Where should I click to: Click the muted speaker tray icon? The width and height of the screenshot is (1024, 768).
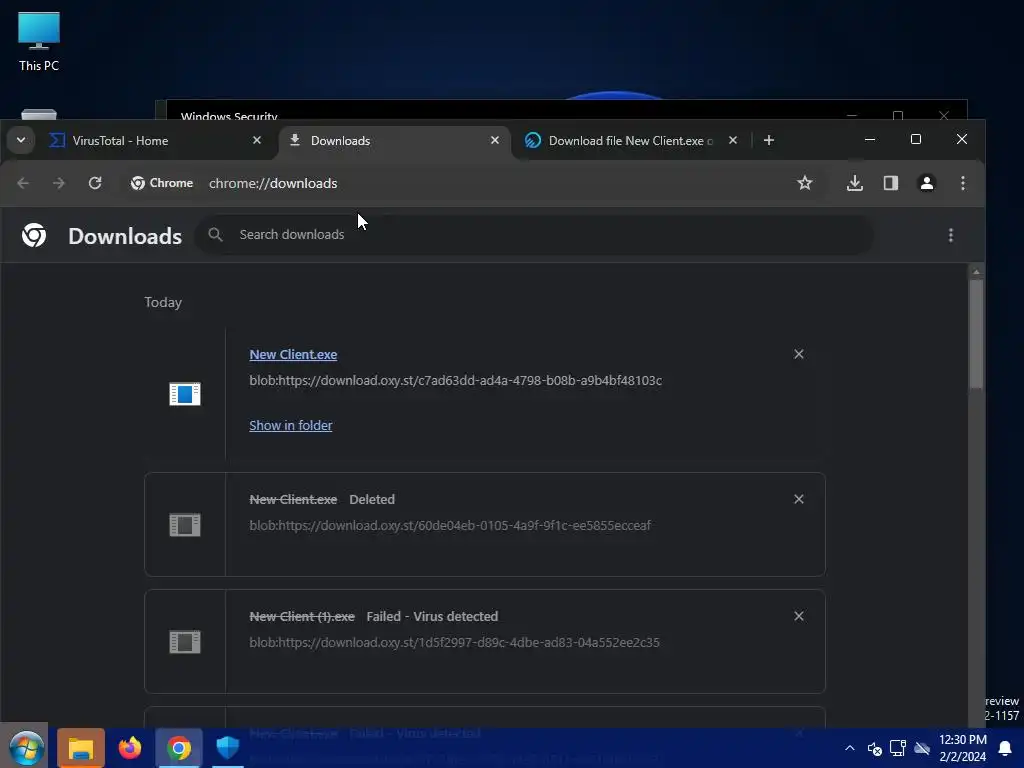point(874,748)
